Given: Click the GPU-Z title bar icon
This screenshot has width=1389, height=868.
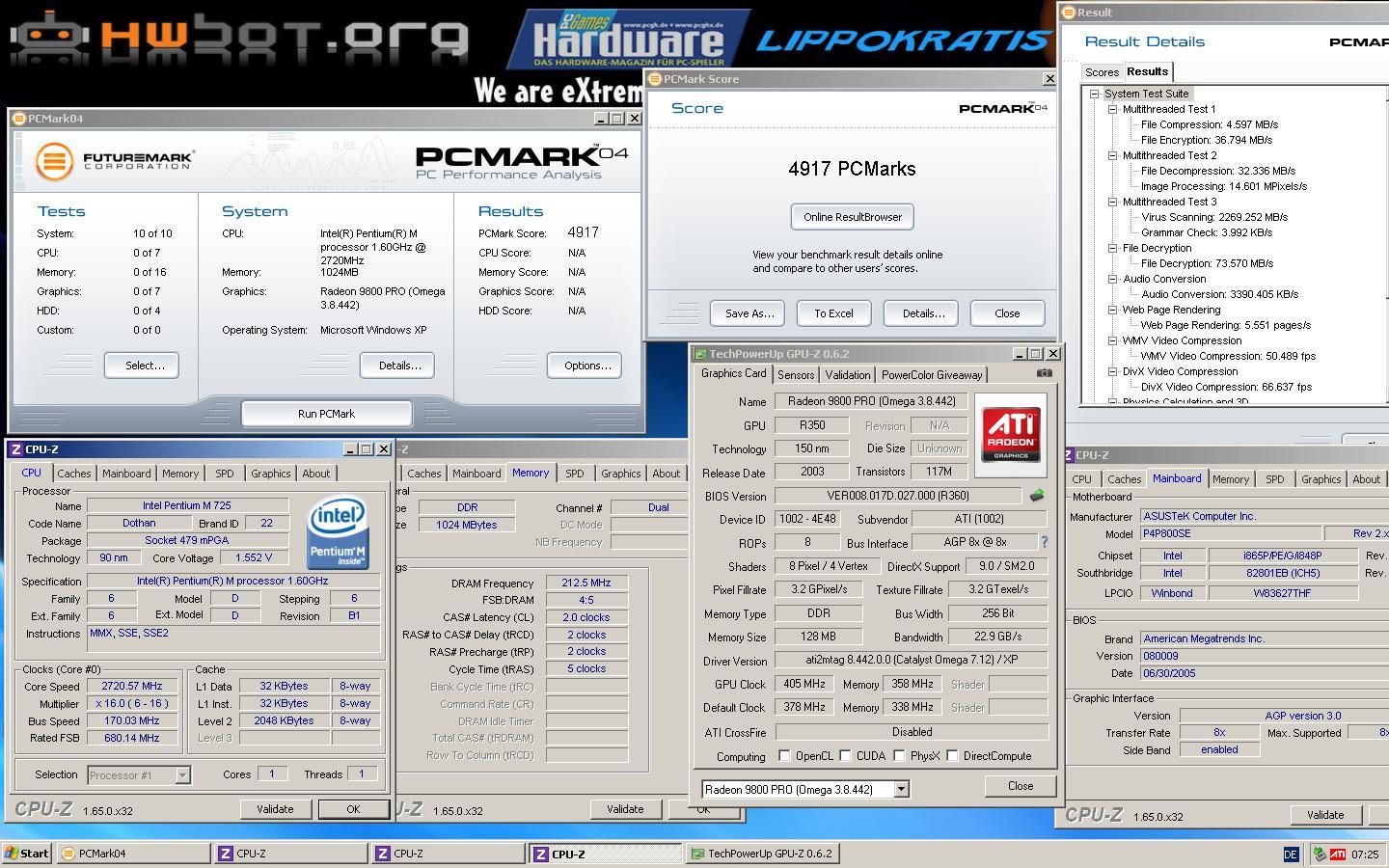Looking at the screenshot, I should pyautogui.click(x=700, y=354).
